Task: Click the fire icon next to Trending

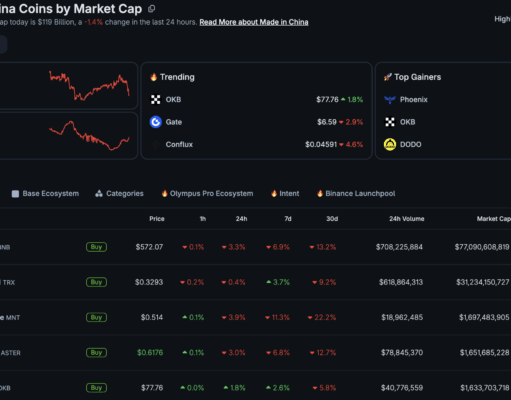Action: (153, 77)
